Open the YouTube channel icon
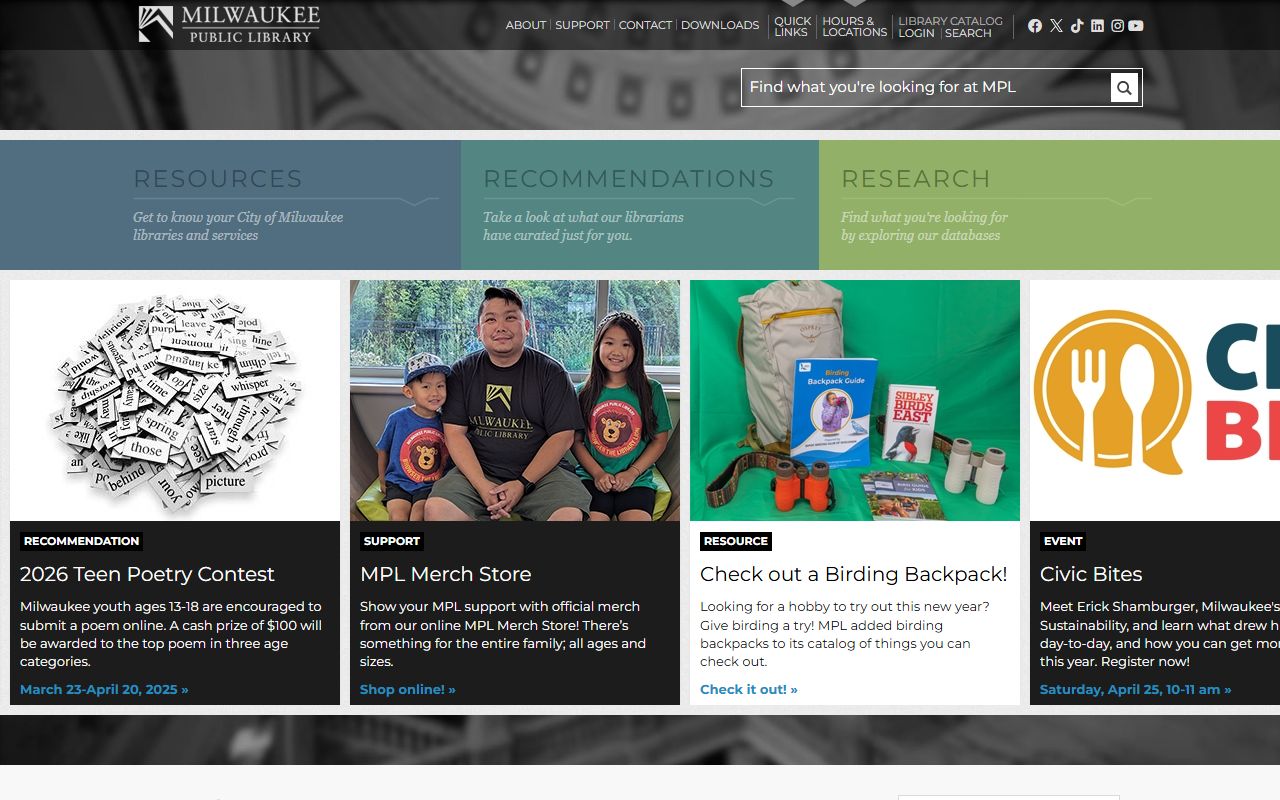Image resolution: width=1280 pixels, height=800 pixels. [x=1136, y=26]
